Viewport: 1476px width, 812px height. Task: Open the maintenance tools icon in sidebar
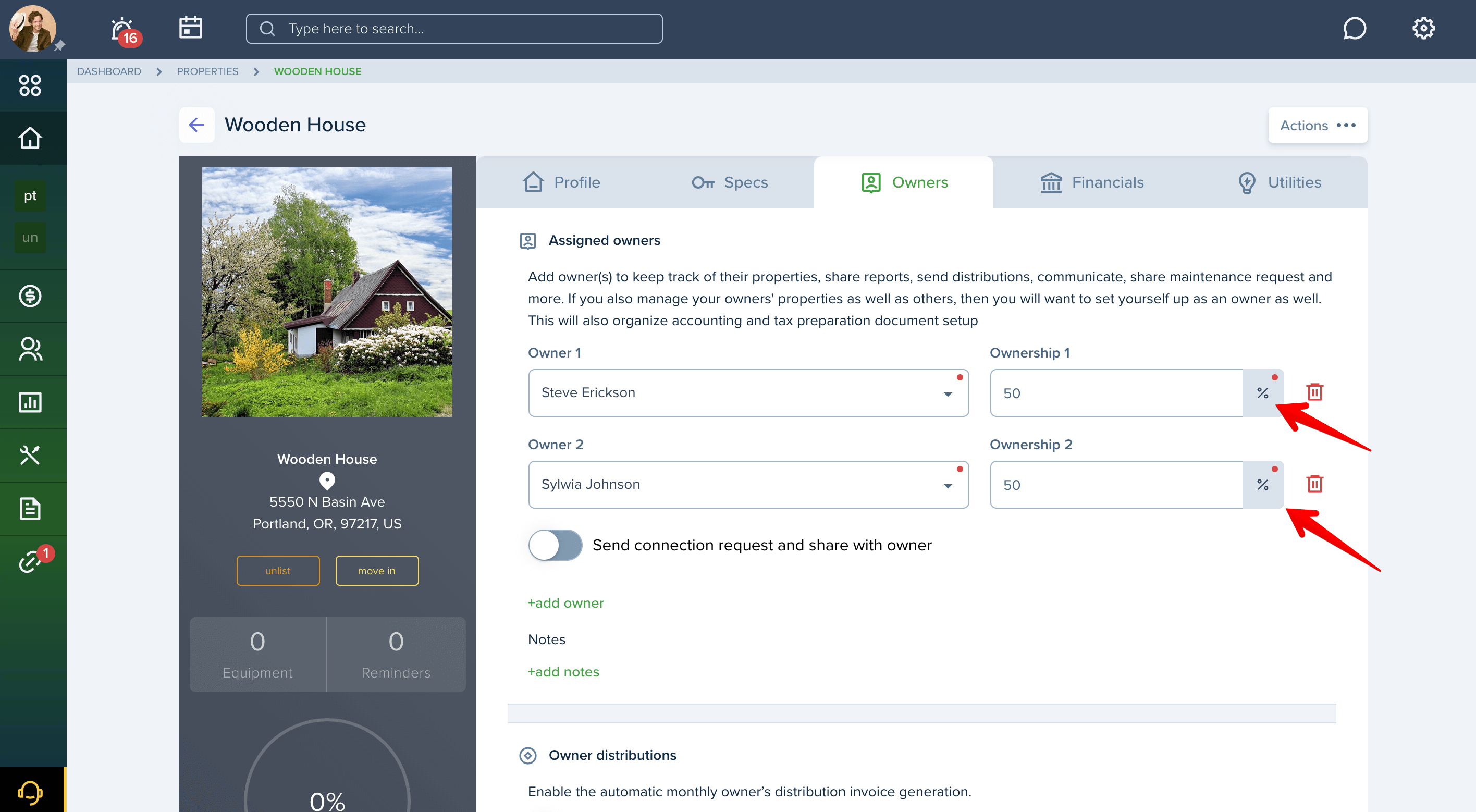tap(30, 456)
